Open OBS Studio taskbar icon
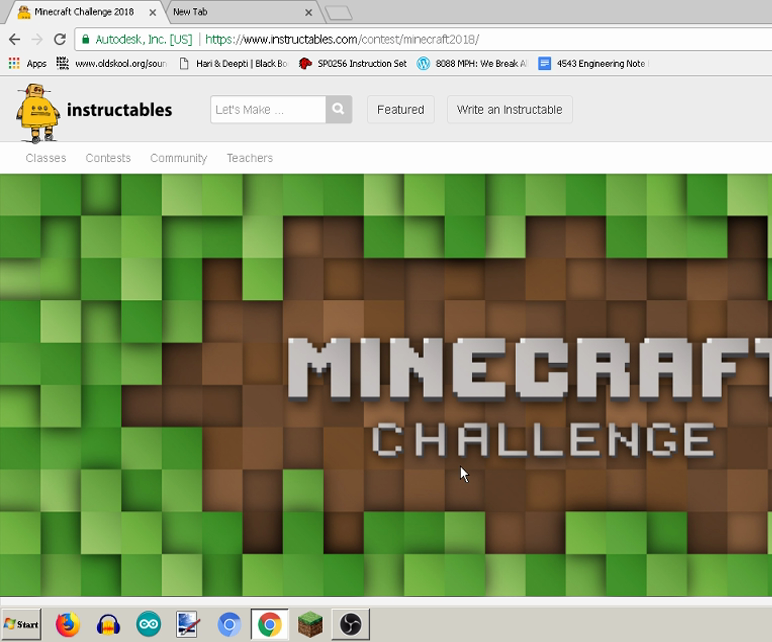Image resolution: width=772 pixels, height=642 pixels. [x=351, y=625]
